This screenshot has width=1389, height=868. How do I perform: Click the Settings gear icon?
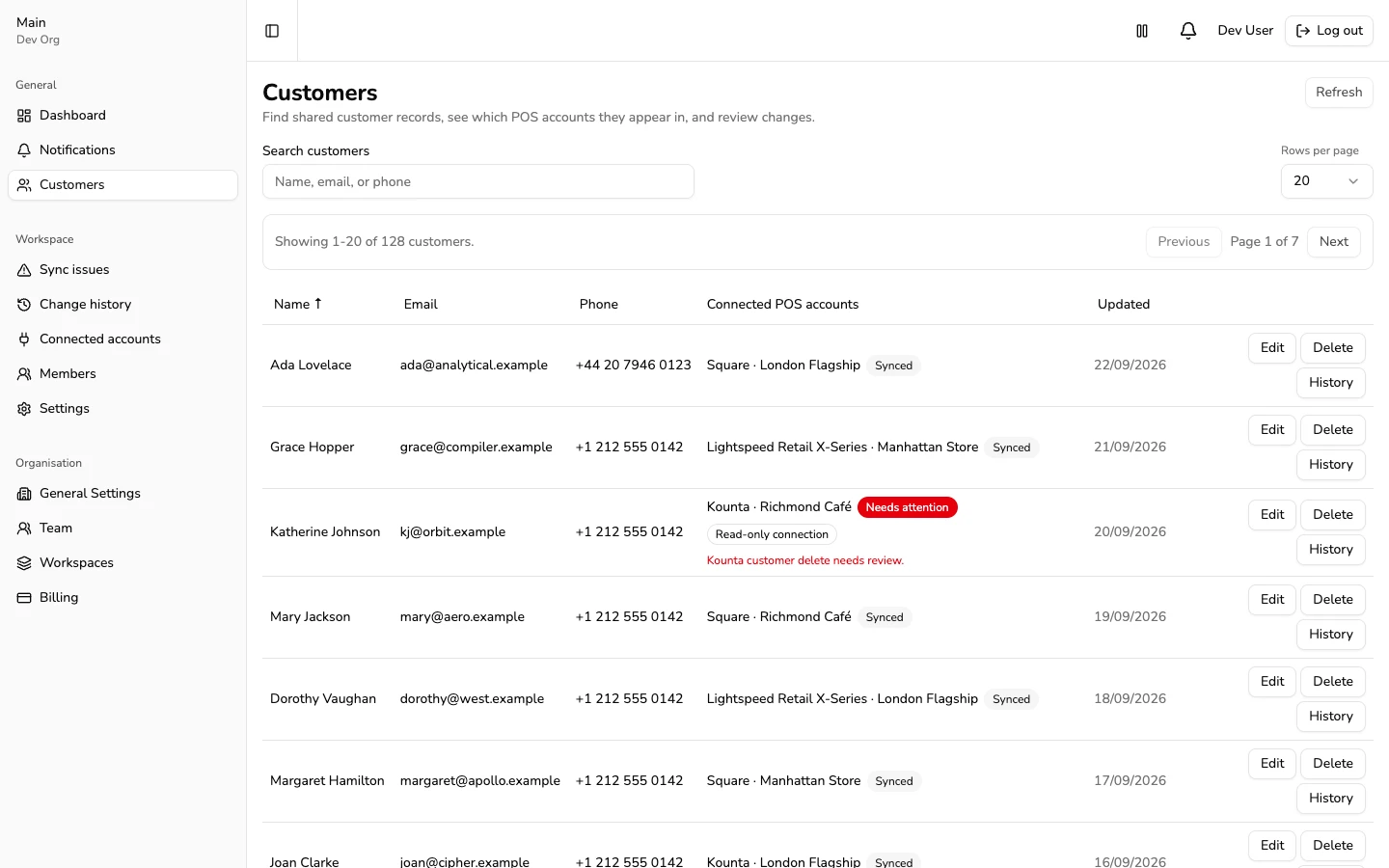[x=24, y=409]
